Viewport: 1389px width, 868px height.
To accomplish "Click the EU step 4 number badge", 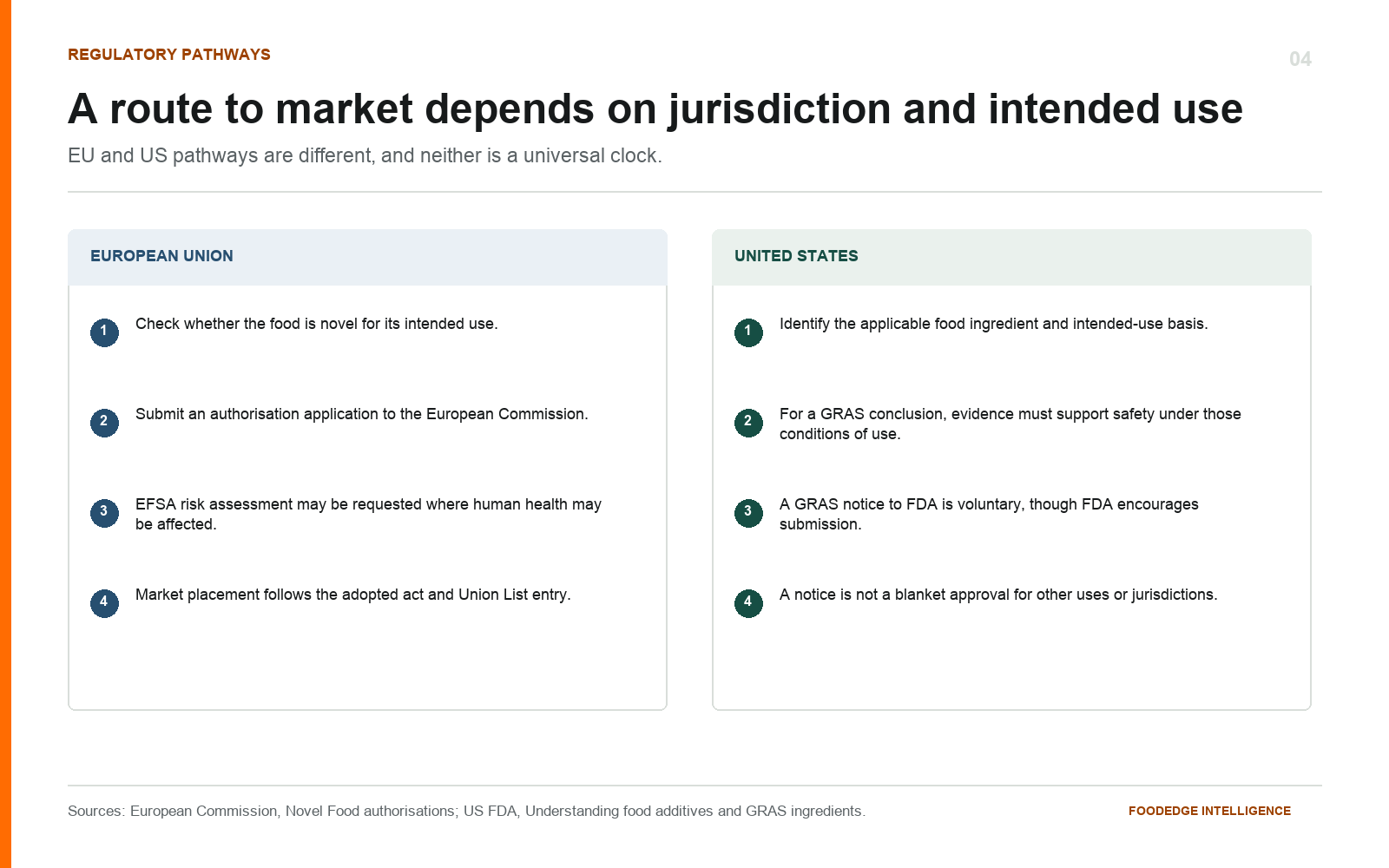I will pos(104,603).
